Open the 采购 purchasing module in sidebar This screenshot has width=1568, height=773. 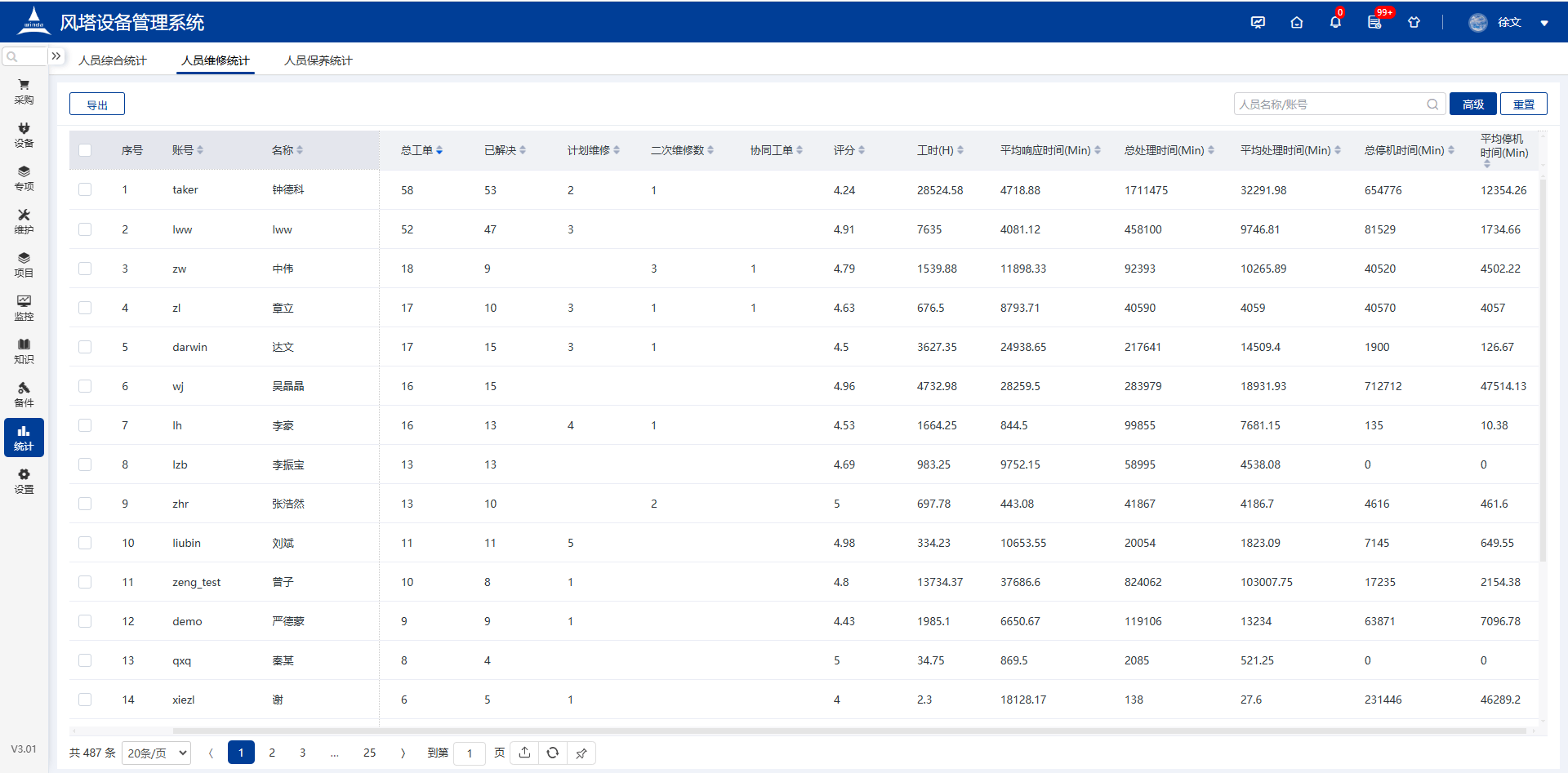pos(24,91)
